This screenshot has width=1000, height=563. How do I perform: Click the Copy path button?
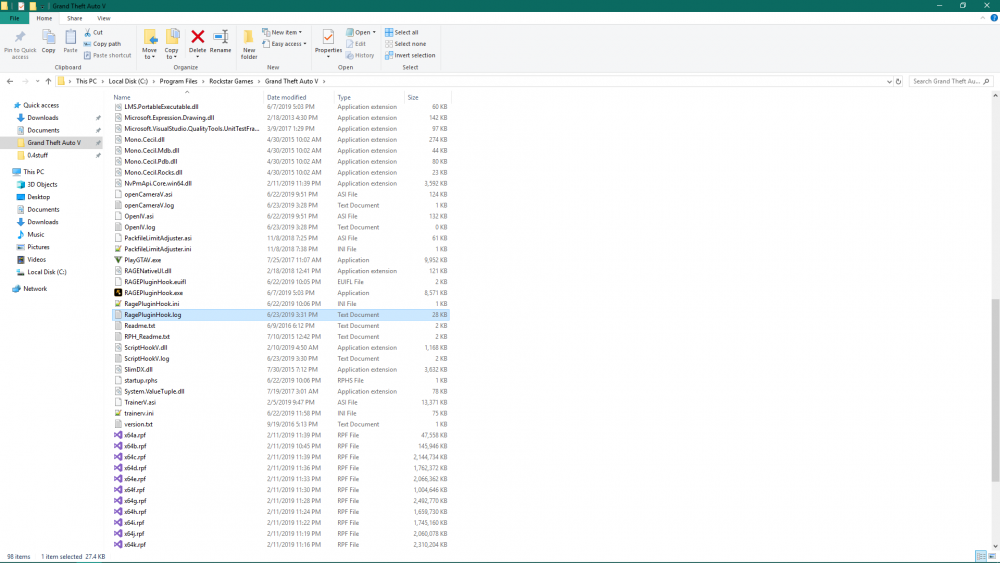click(106, 44)
